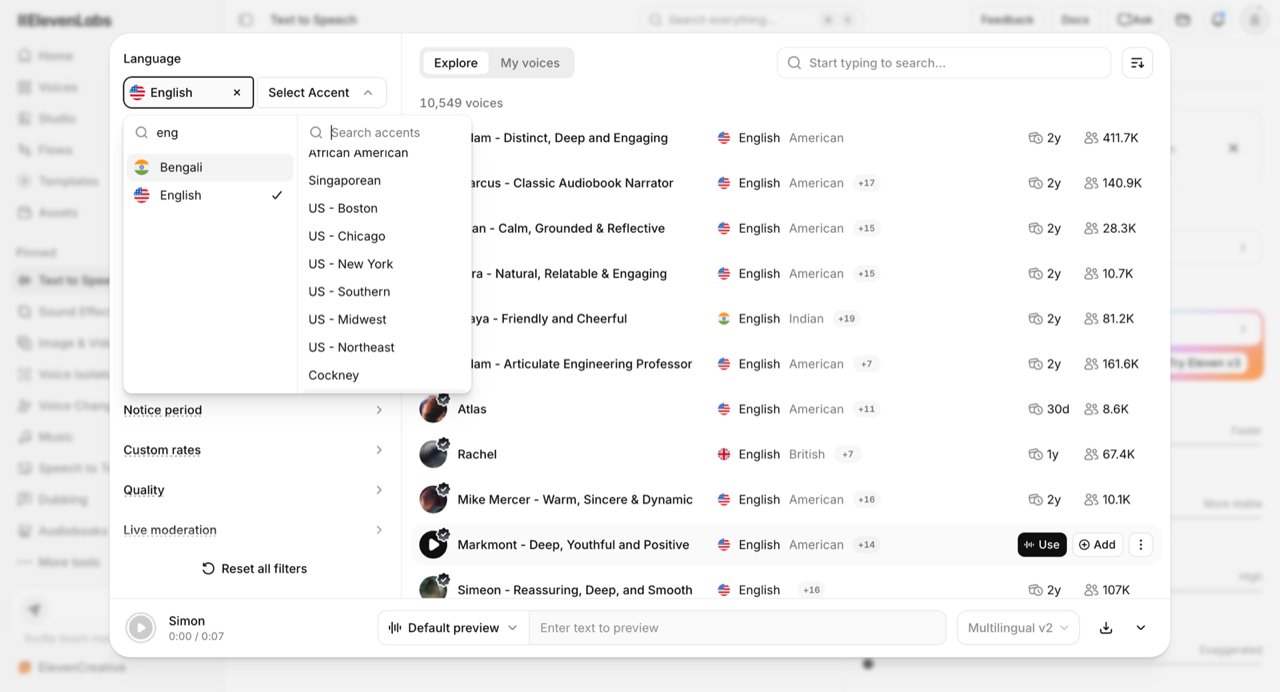Switch to the Explore tab

coord(456,63)
